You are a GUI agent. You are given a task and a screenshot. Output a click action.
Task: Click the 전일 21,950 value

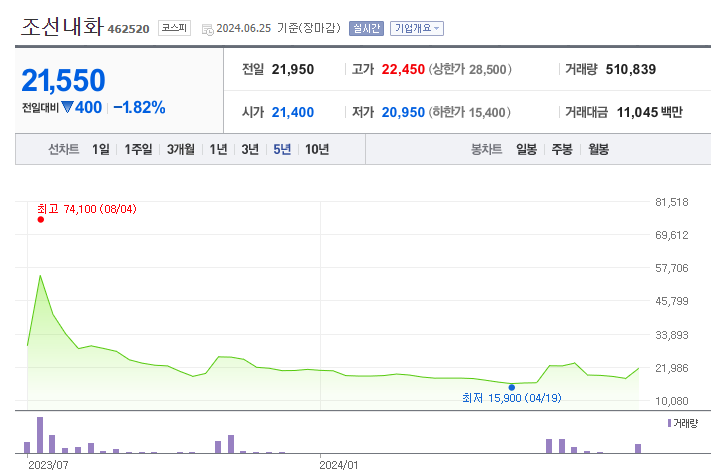click(292, 69)
